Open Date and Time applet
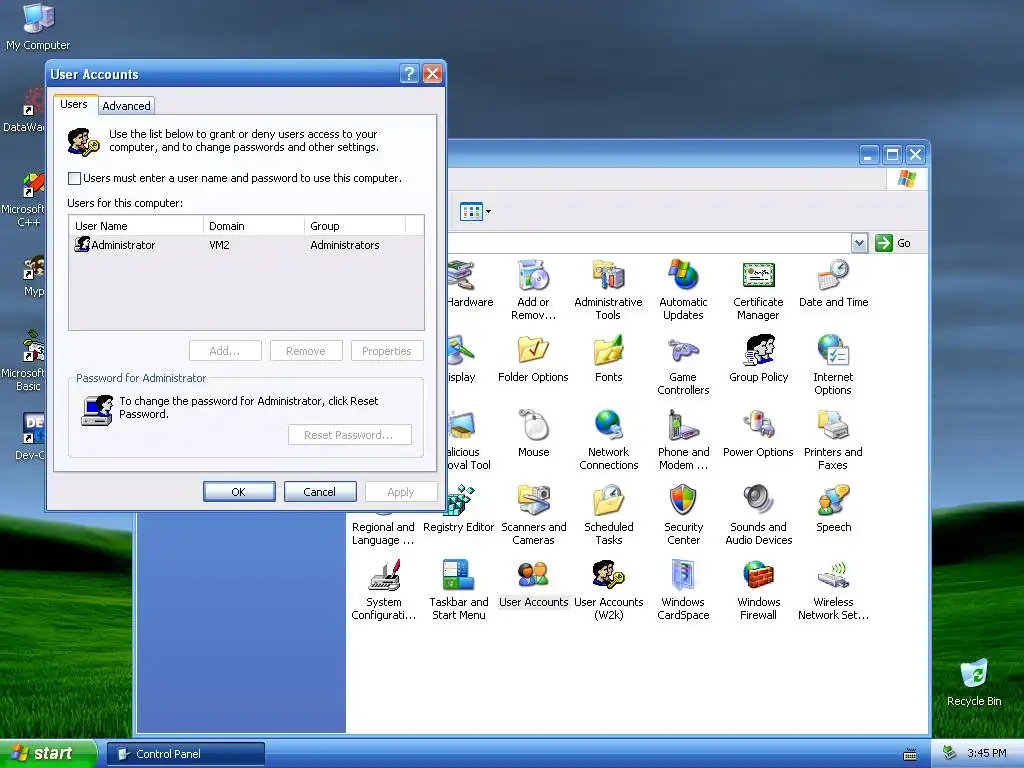Image resolution: width=1024 pixels, height=768 pixels. pyautogui.click(x=833, y=284)
